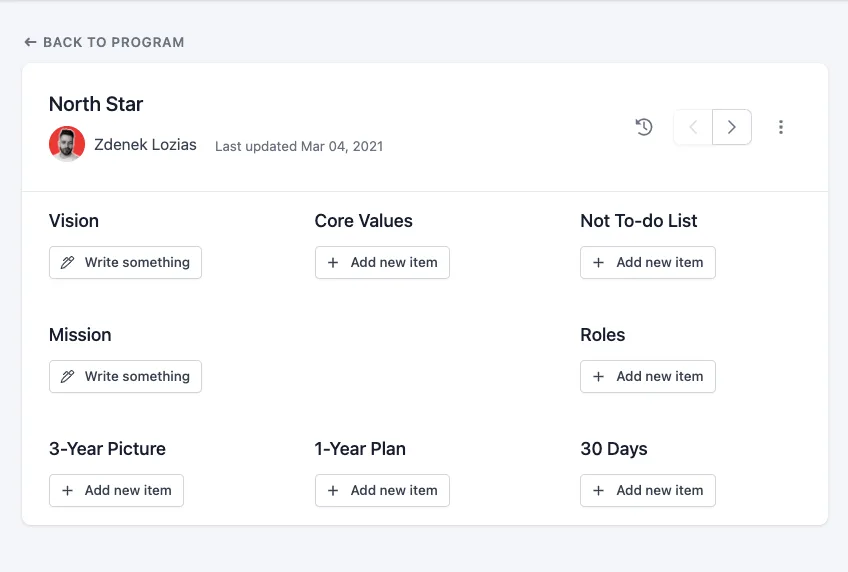Open the three-dot more options menu
Image resolution: width=848 pixels, height=572 pixels.
pyautogui.click(x=781, y=127)
